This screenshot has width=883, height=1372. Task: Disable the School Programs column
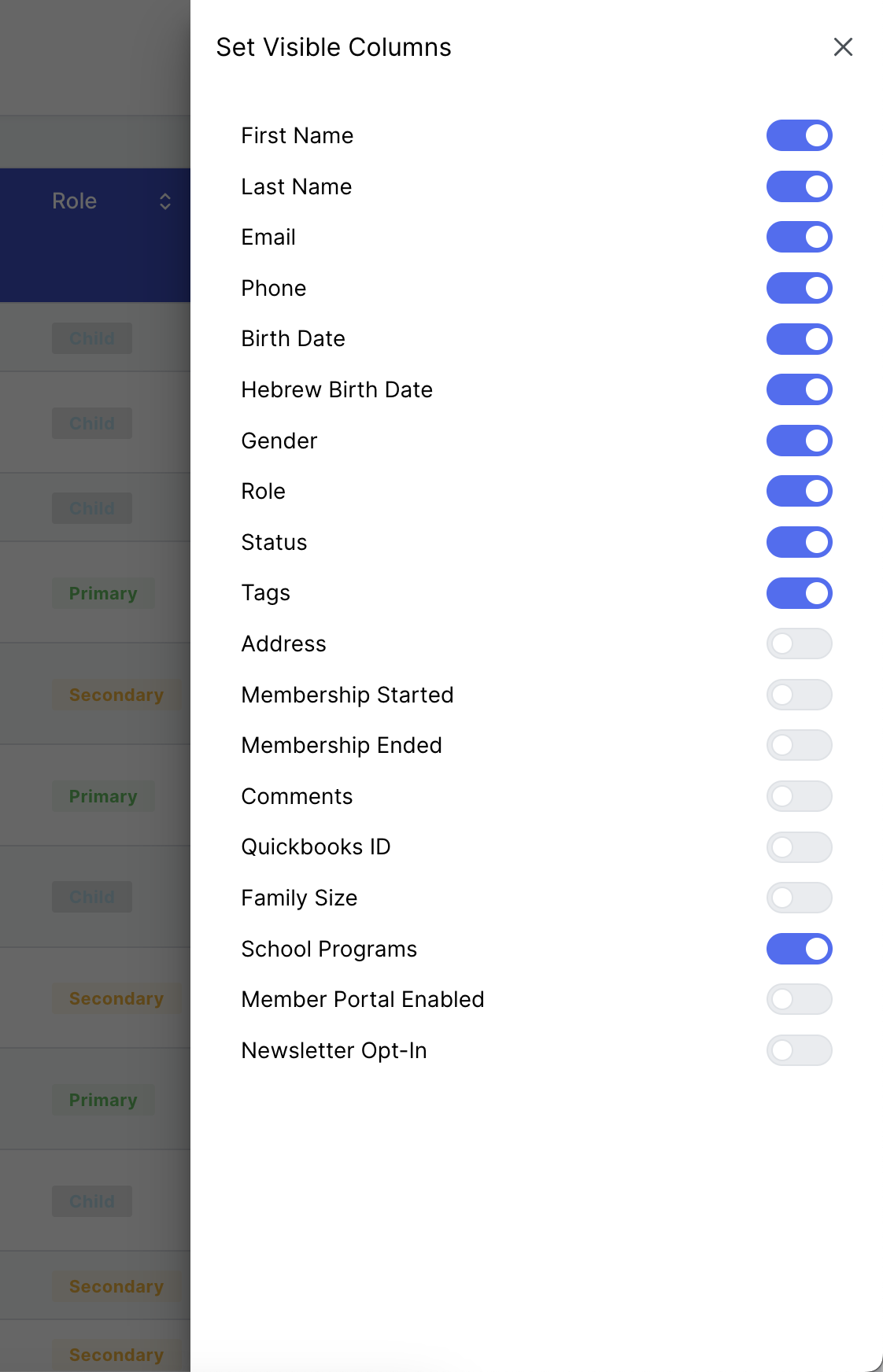coord(799,949)
